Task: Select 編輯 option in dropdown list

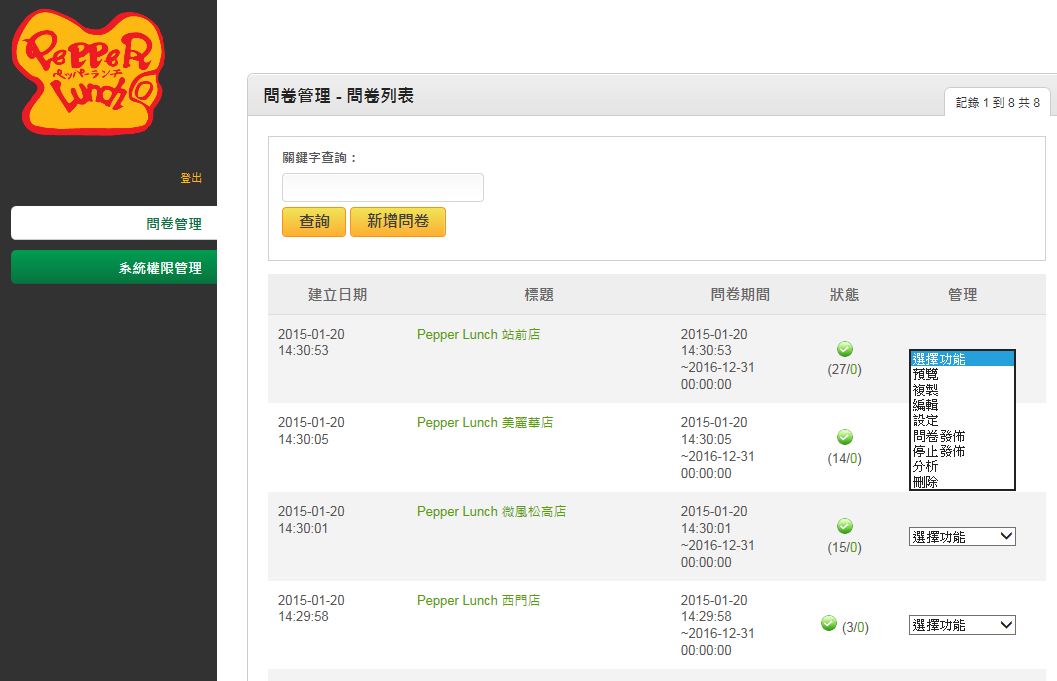Action: click(962, 405)
